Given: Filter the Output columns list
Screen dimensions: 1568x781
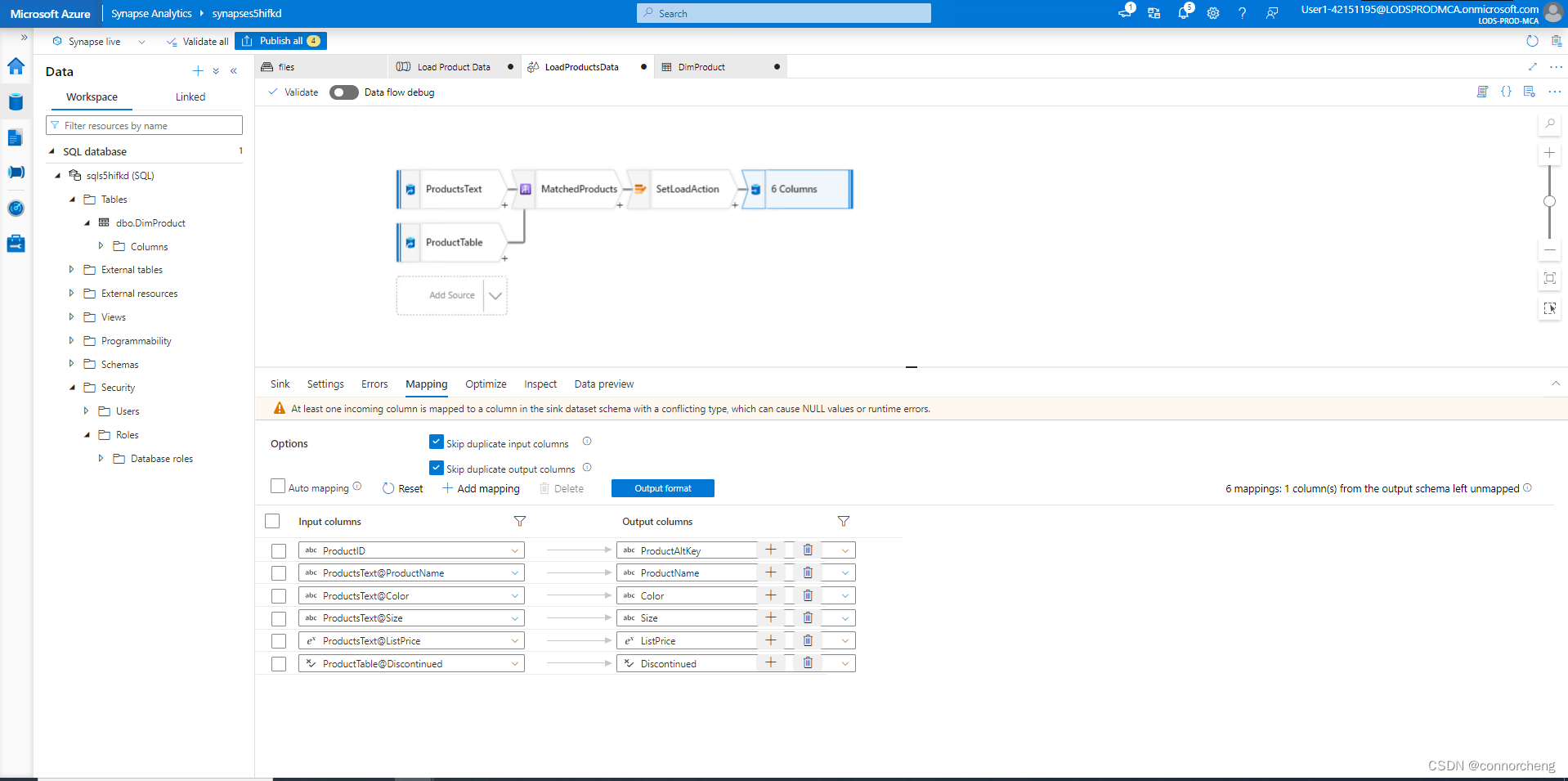Looking at the screenshot, I should [844, 521].
